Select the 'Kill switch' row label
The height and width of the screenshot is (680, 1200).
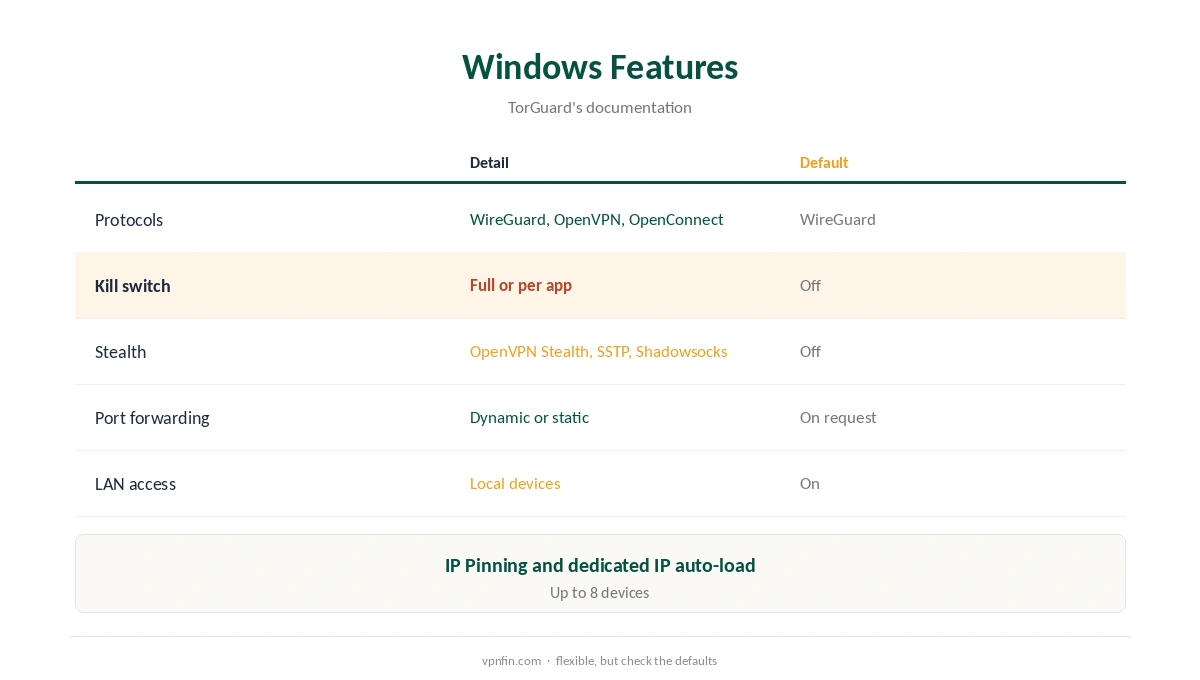[133, 286]
